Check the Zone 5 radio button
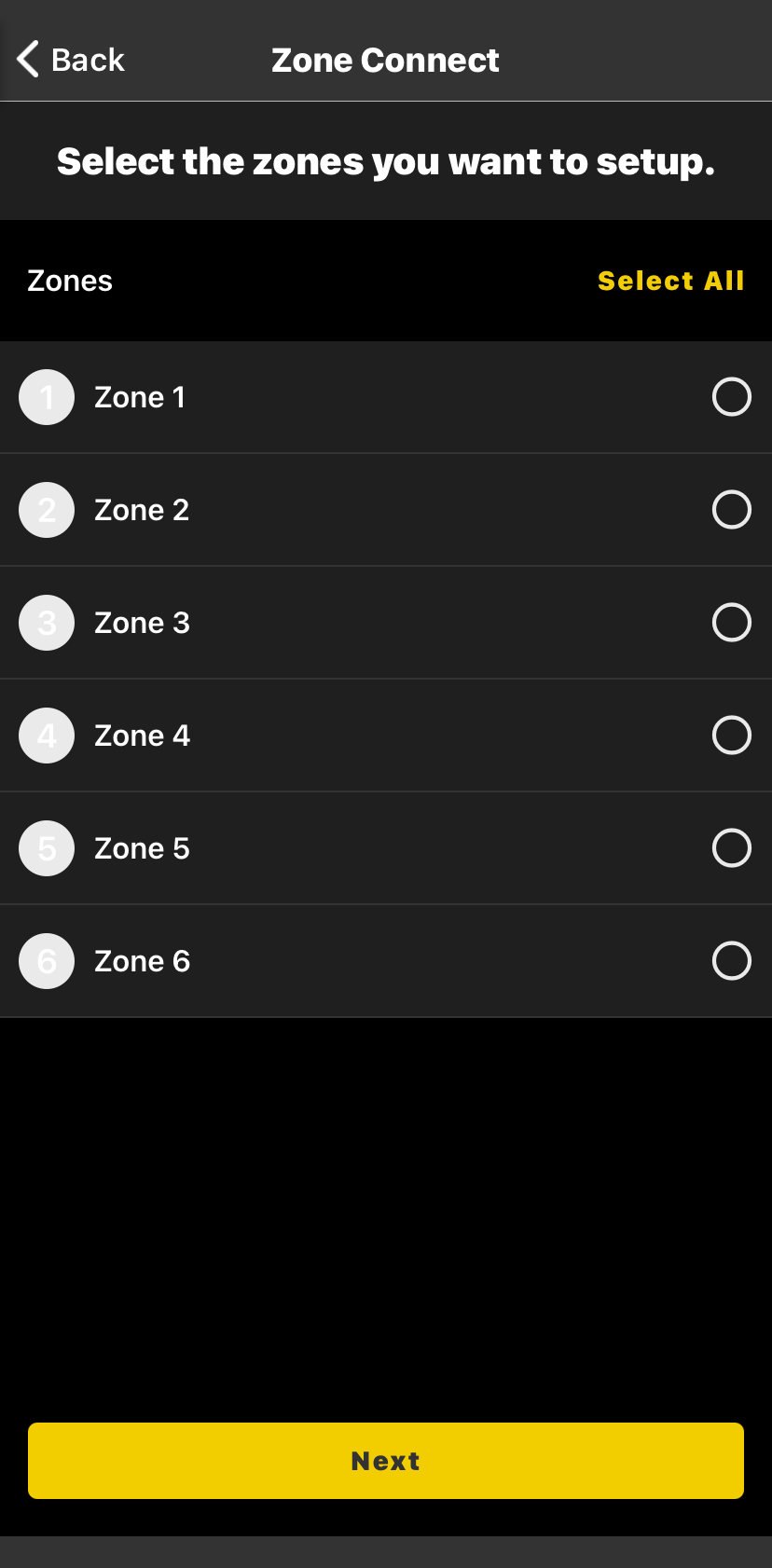 pos(732,848)
